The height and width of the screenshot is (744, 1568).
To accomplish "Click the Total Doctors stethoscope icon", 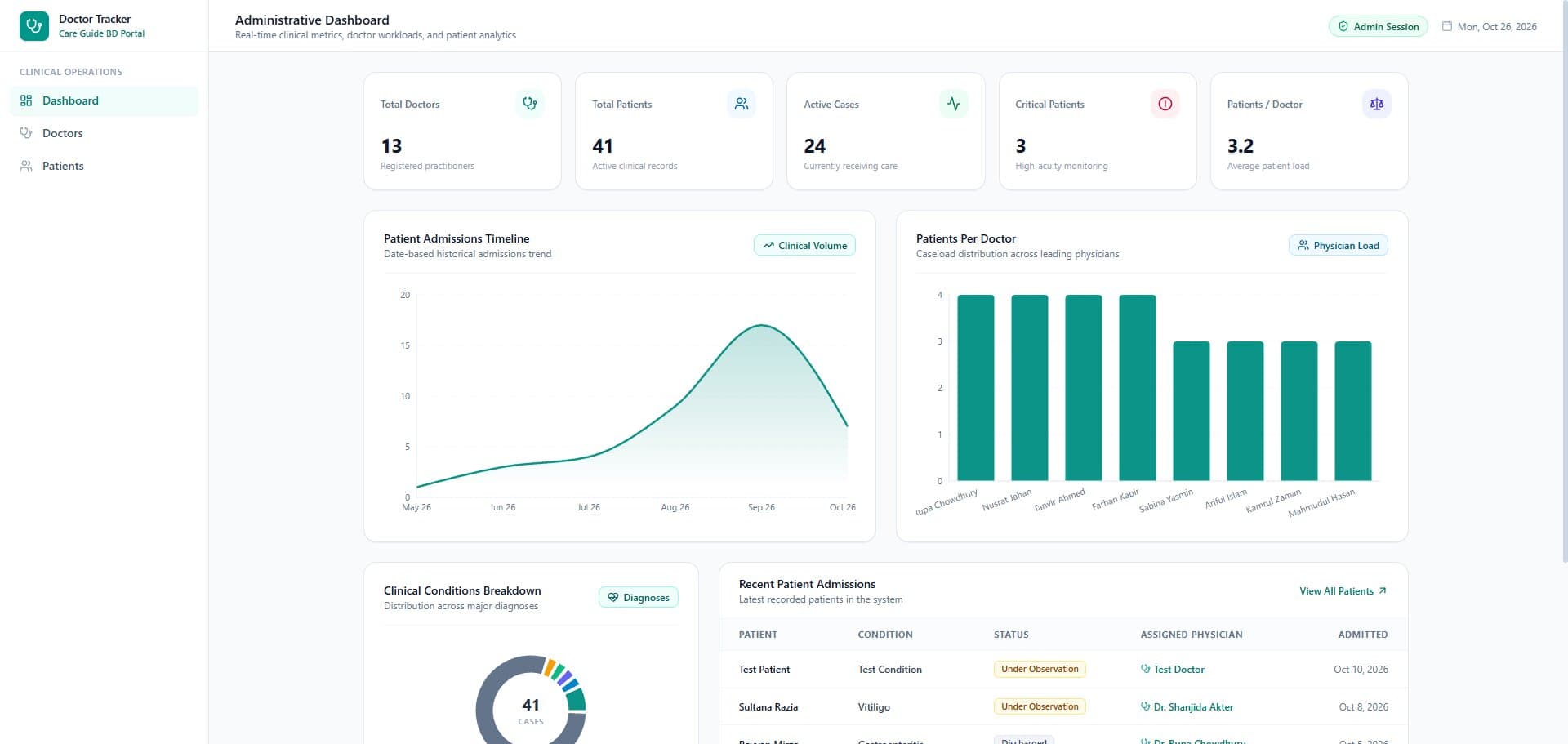I will (530, 104).
